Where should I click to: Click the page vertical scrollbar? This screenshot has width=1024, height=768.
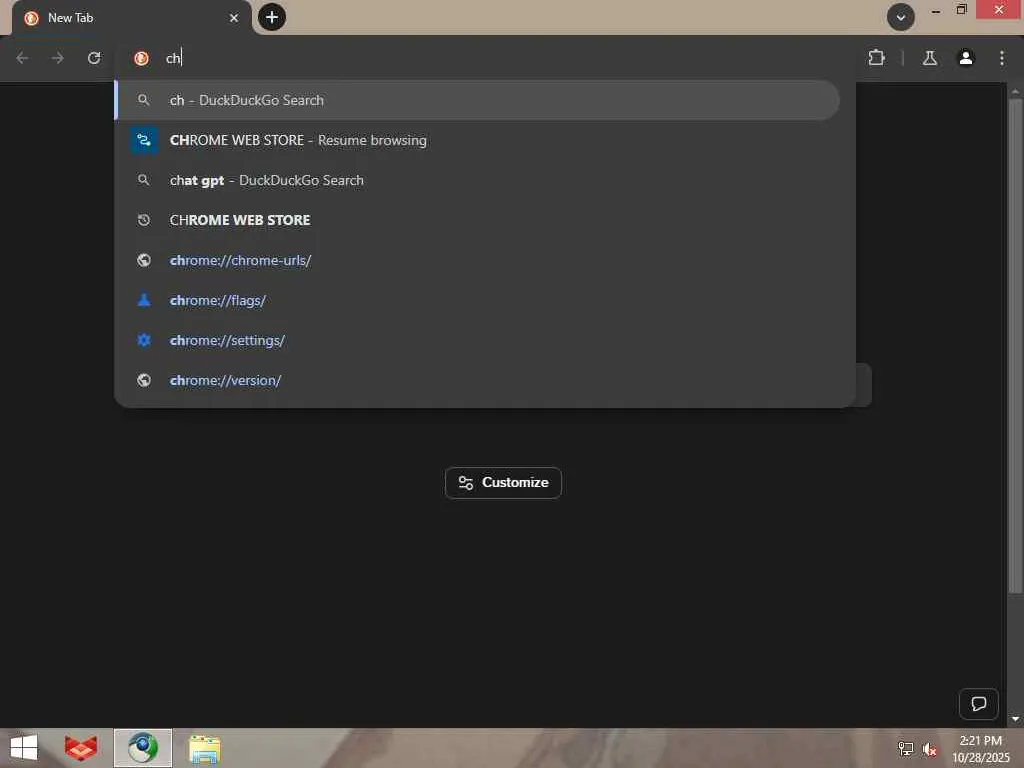pyautogui.click(x=1015, y=346)
